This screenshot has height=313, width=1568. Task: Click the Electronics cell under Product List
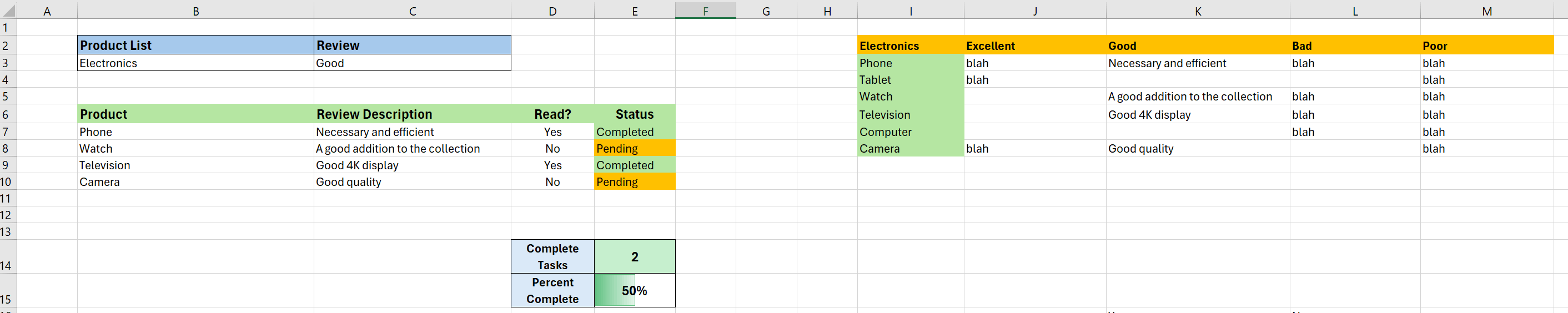(x=195, y=63)
